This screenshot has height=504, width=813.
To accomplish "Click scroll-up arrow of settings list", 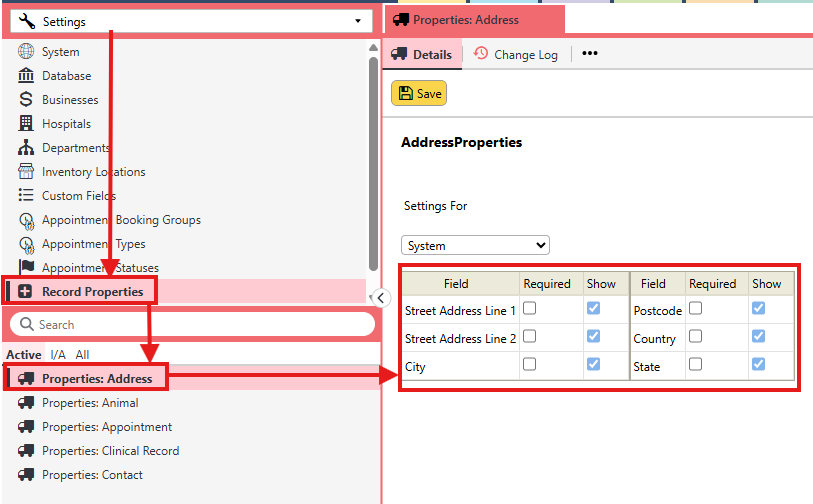I will 373,48.
